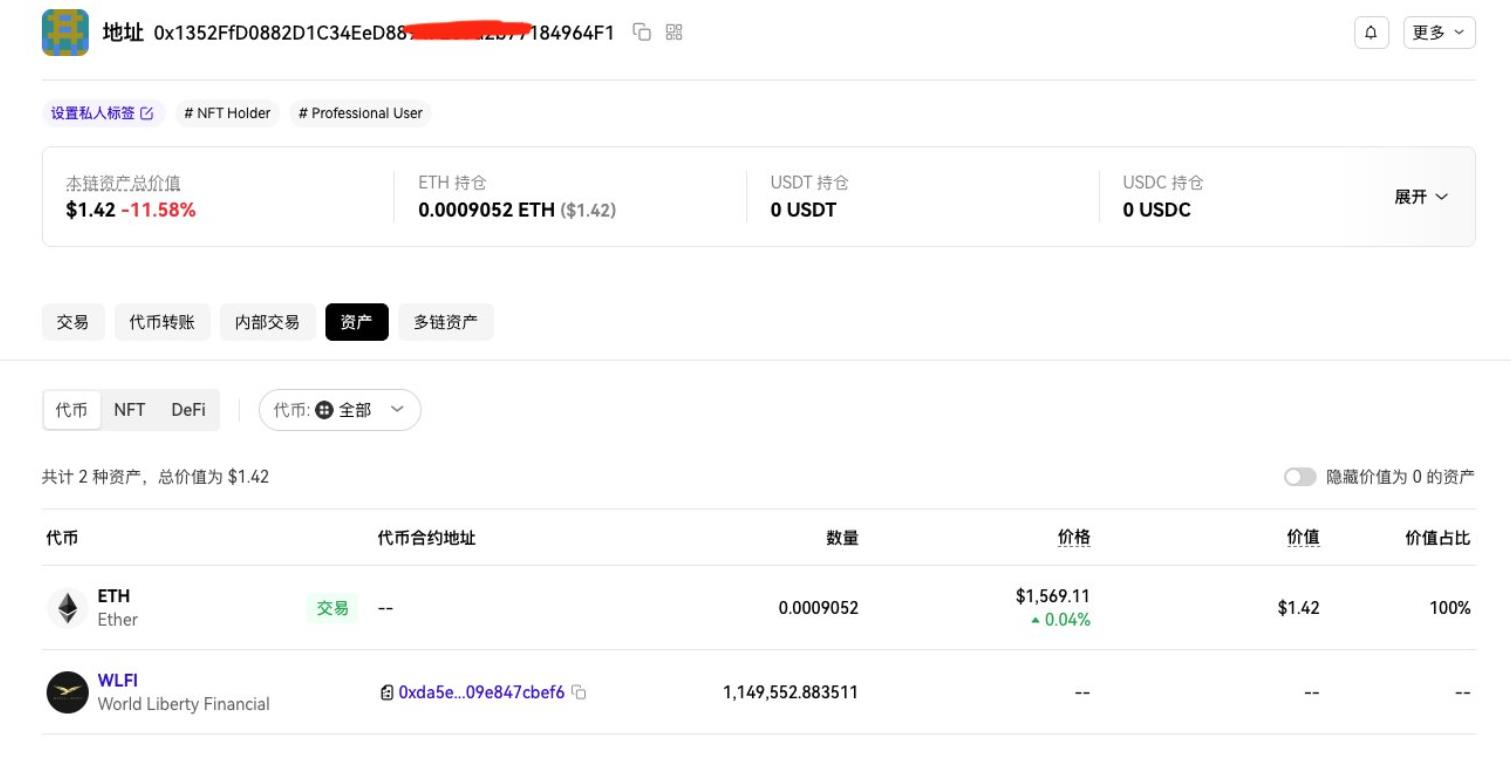Click the # NFT Holder tag
The image size is (1511, 757).
click(x=227, y=113)
